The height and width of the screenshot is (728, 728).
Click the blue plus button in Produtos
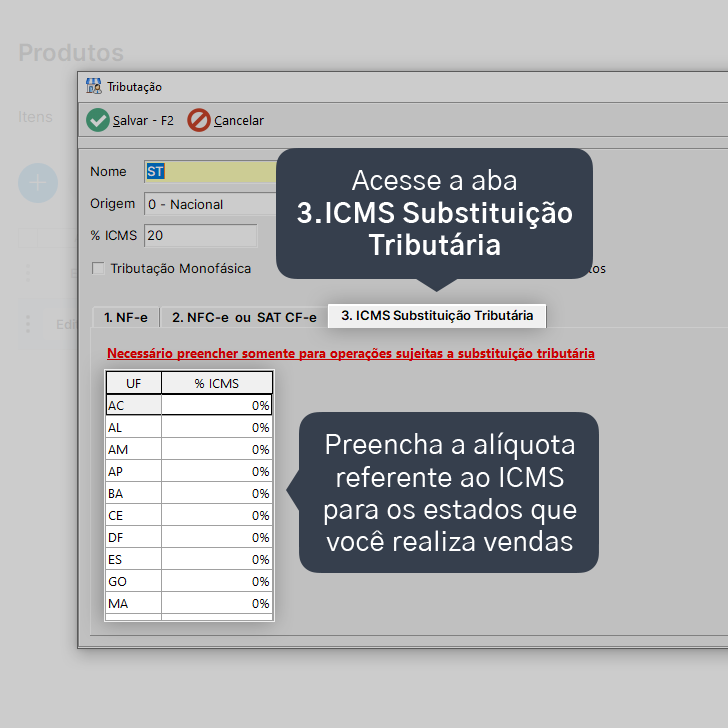[x=38, y=183]
